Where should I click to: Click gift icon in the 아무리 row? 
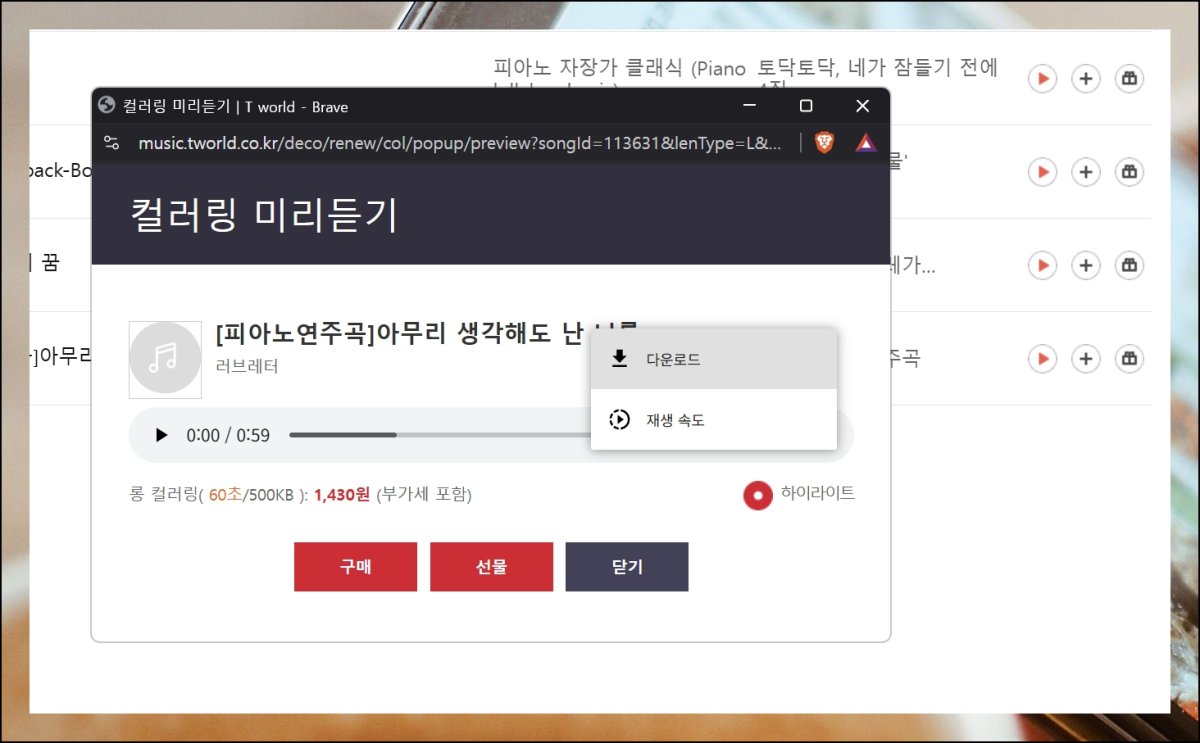[x=1129, y=358]
